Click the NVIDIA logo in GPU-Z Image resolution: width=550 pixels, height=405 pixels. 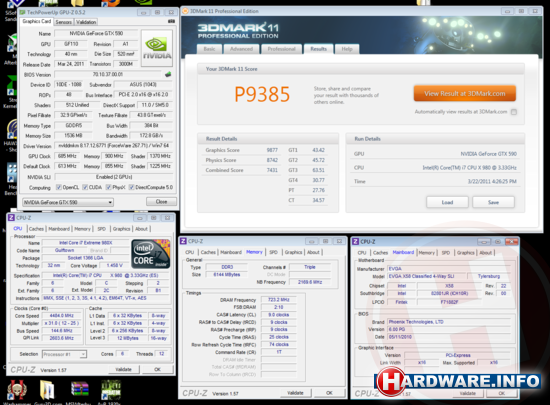point(157,48)
